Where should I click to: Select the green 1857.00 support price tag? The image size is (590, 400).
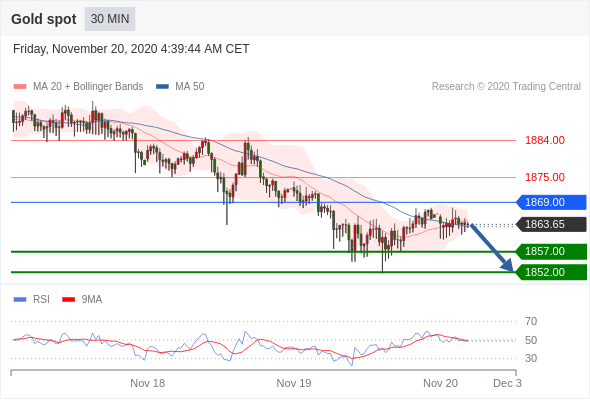point(551,251)
